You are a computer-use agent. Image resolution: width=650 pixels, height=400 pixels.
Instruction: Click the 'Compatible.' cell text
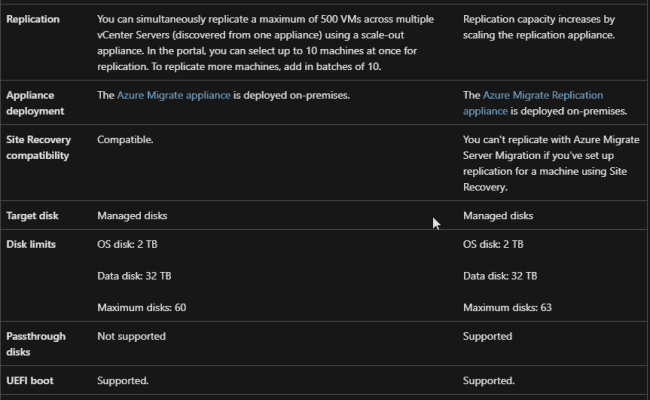click(x=125, y=139)
